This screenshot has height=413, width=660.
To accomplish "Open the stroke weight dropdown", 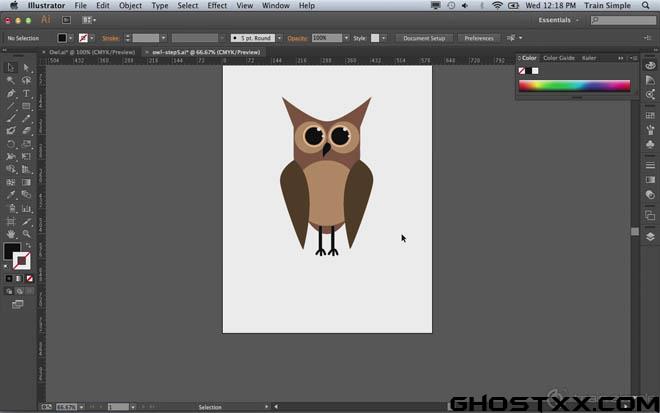I will [163, 38].
